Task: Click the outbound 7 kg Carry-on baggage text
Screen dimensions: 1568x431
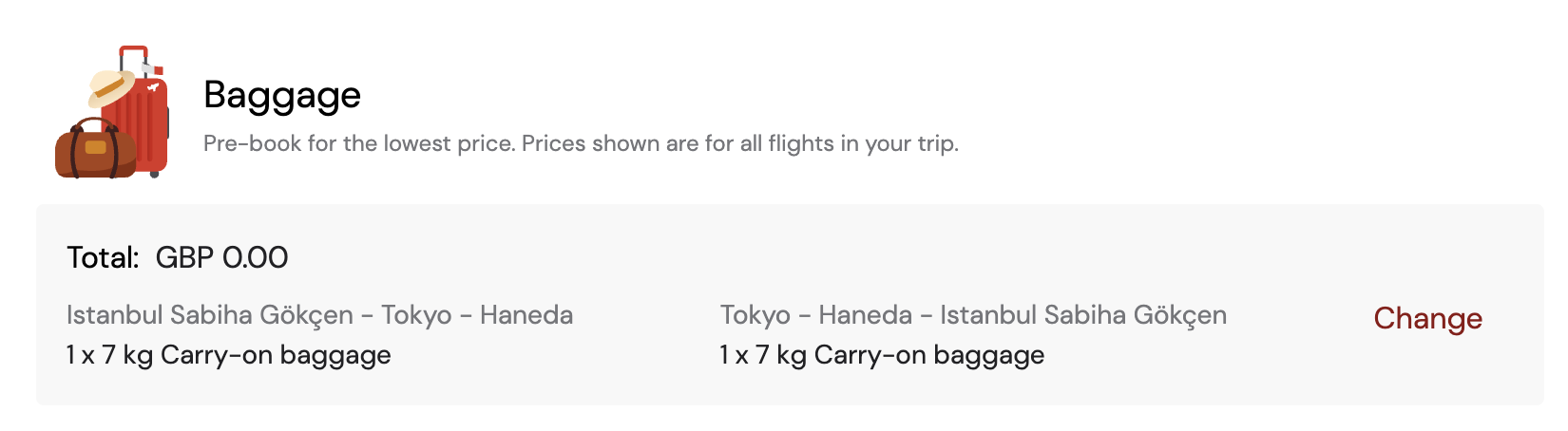Action: tap(228, 355)
